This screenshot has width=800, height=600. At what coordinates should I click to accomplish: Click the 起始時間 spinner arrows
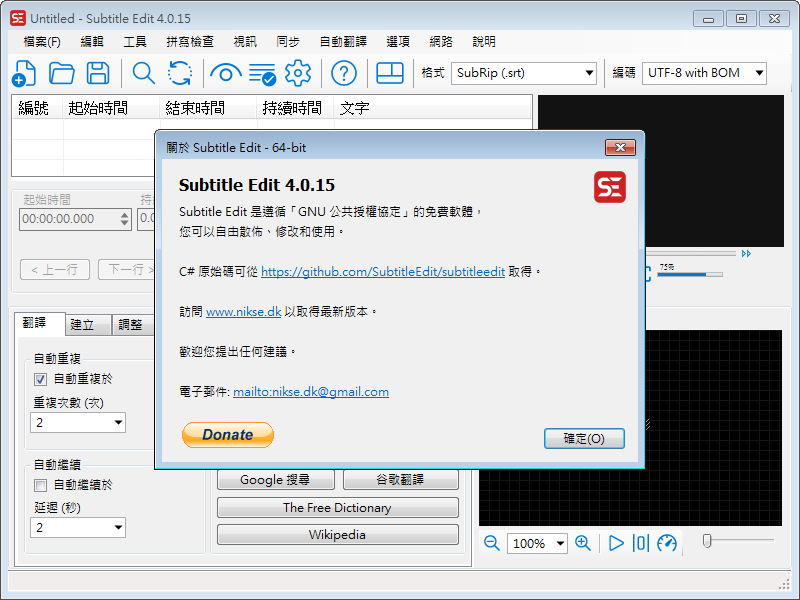tap(124, 219)
